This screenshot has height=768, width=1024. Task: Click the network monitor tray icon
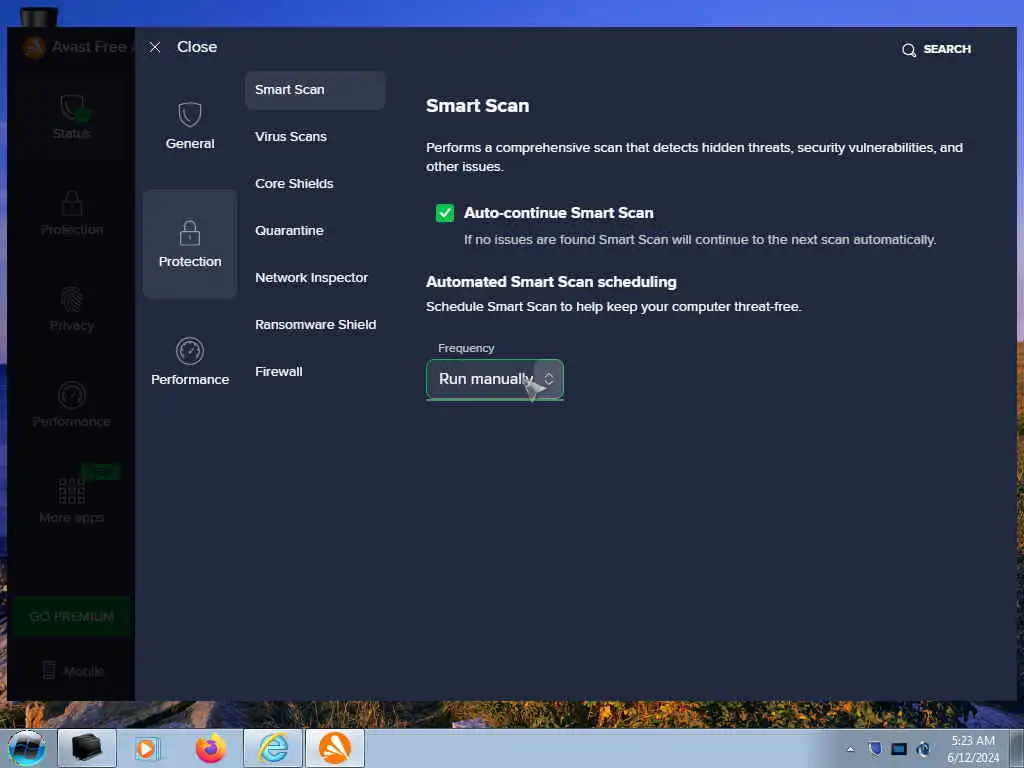pos(899,748)
